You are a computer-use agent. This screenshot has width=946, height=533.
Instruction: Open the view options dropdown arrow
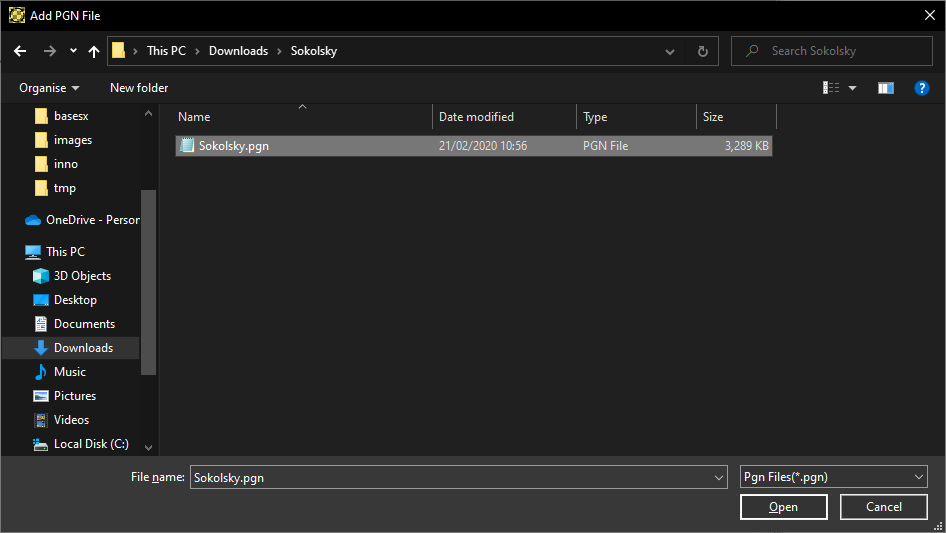853,88
